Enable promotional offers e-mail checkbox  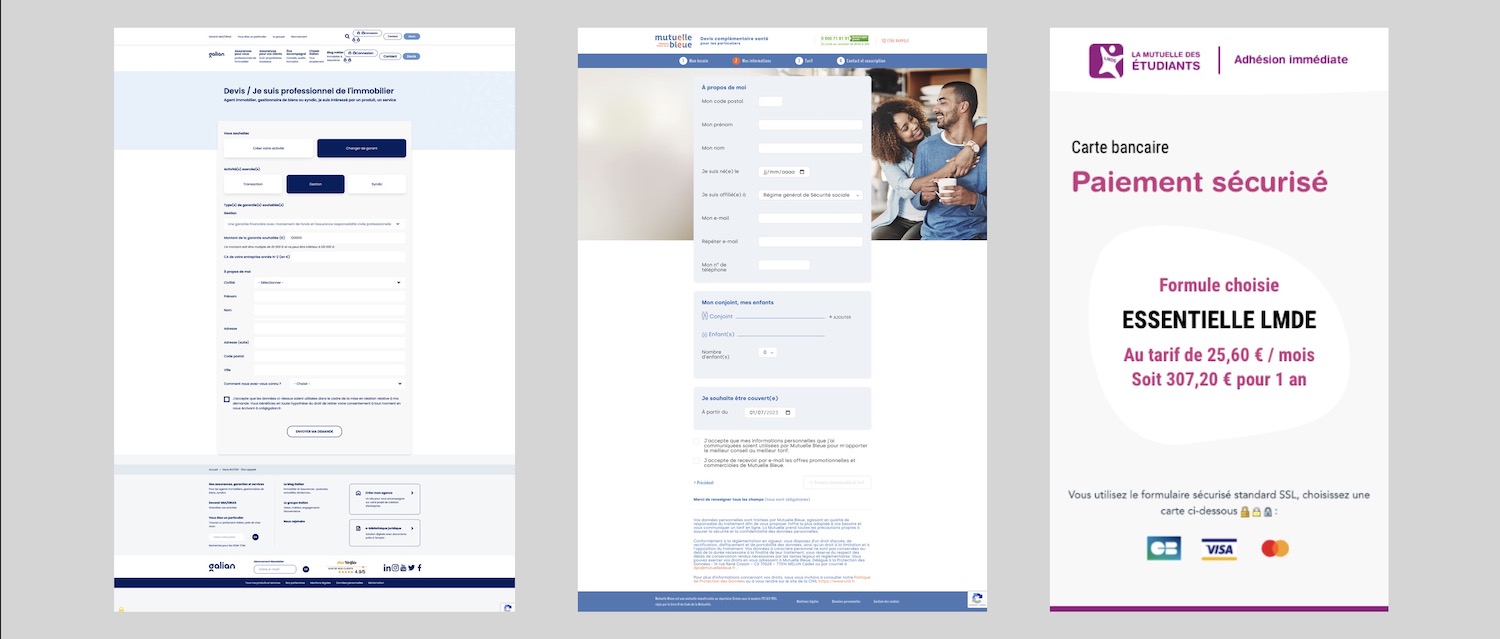pyautogui.click(x=697, y=461)
